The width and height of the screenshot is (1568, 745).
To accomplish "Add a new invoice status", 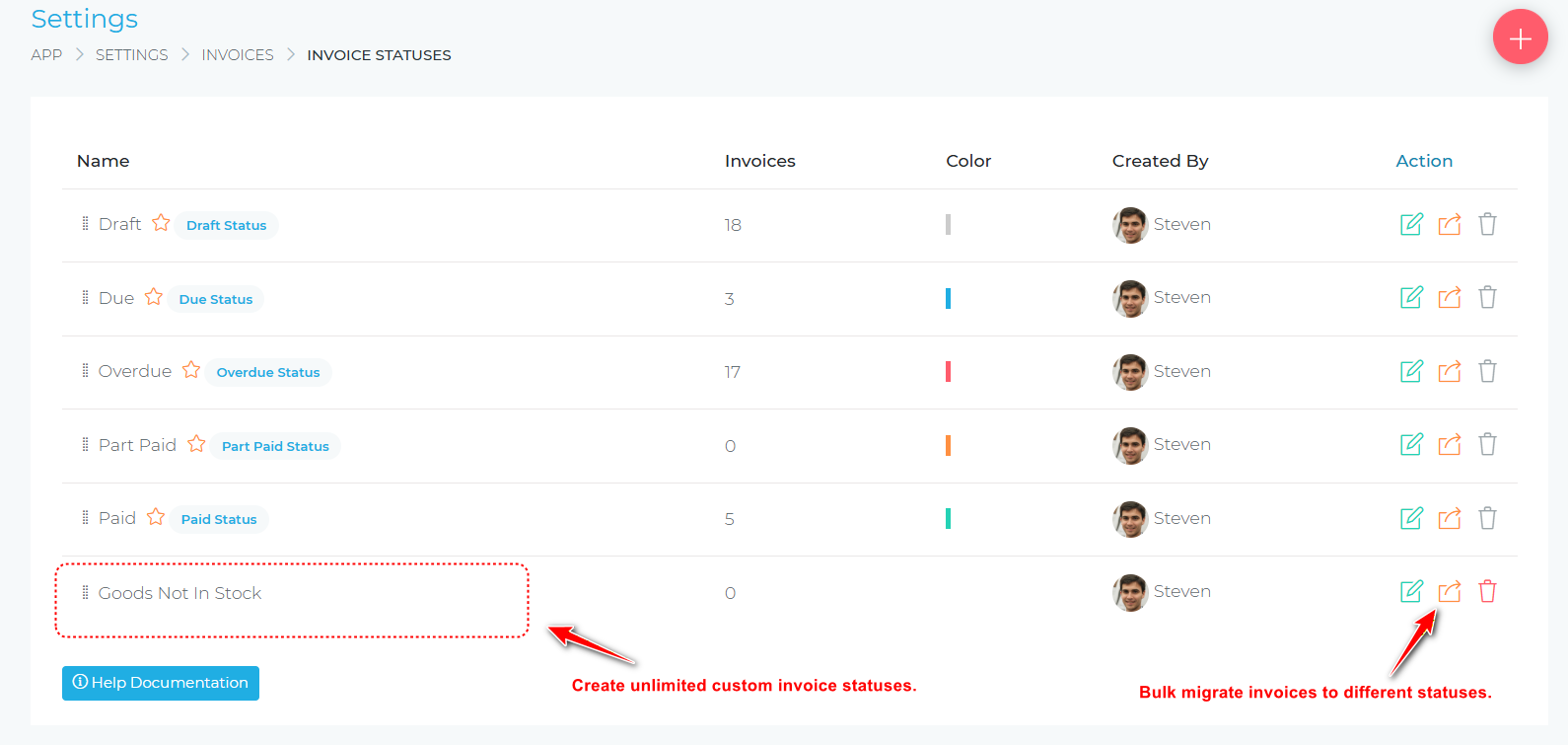I will click(x=1520, y=37).
